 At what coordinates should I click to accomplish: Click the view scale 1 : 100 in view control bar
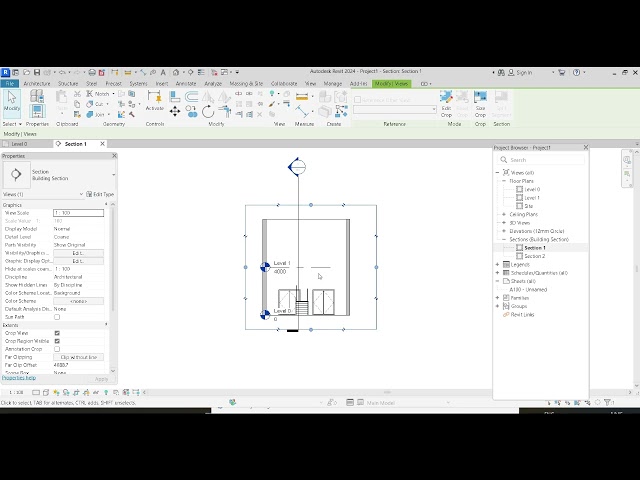click(x=16, y=393)
